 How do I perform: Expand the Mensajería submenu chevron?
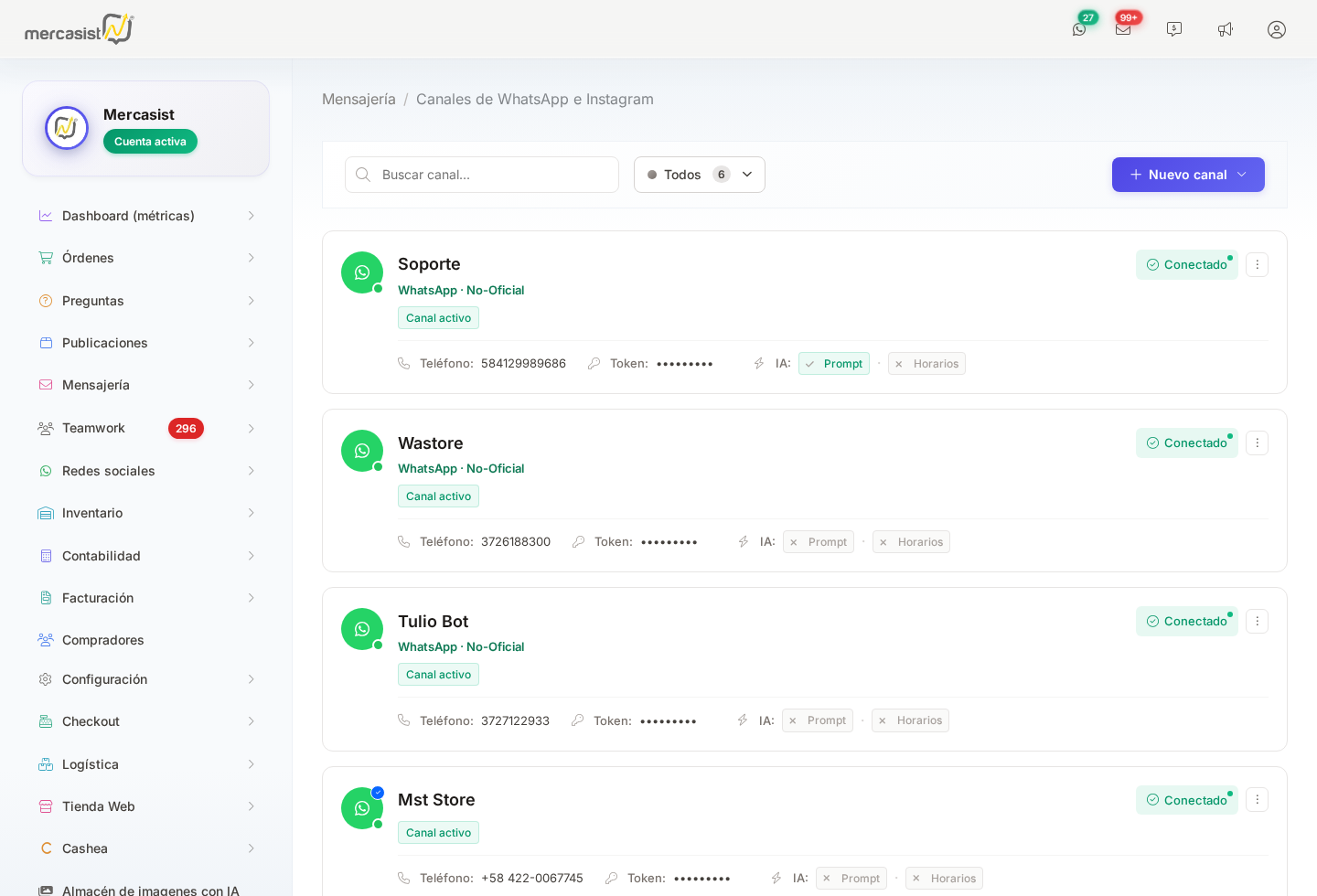tap(251, 385)
